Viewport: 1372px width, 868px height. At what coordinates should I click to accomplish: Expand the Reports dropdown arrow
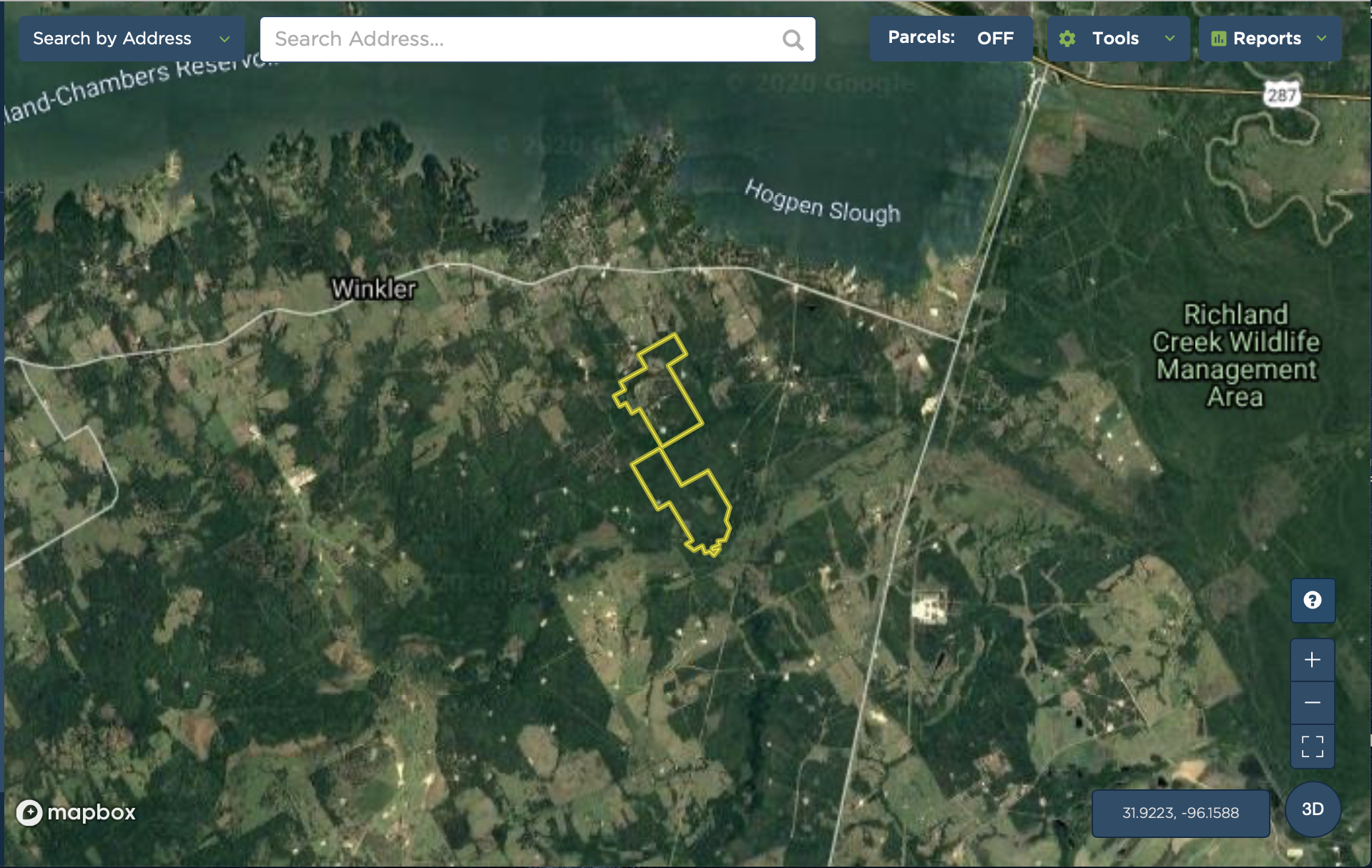pyautogui.click(x=1321, y=39)
